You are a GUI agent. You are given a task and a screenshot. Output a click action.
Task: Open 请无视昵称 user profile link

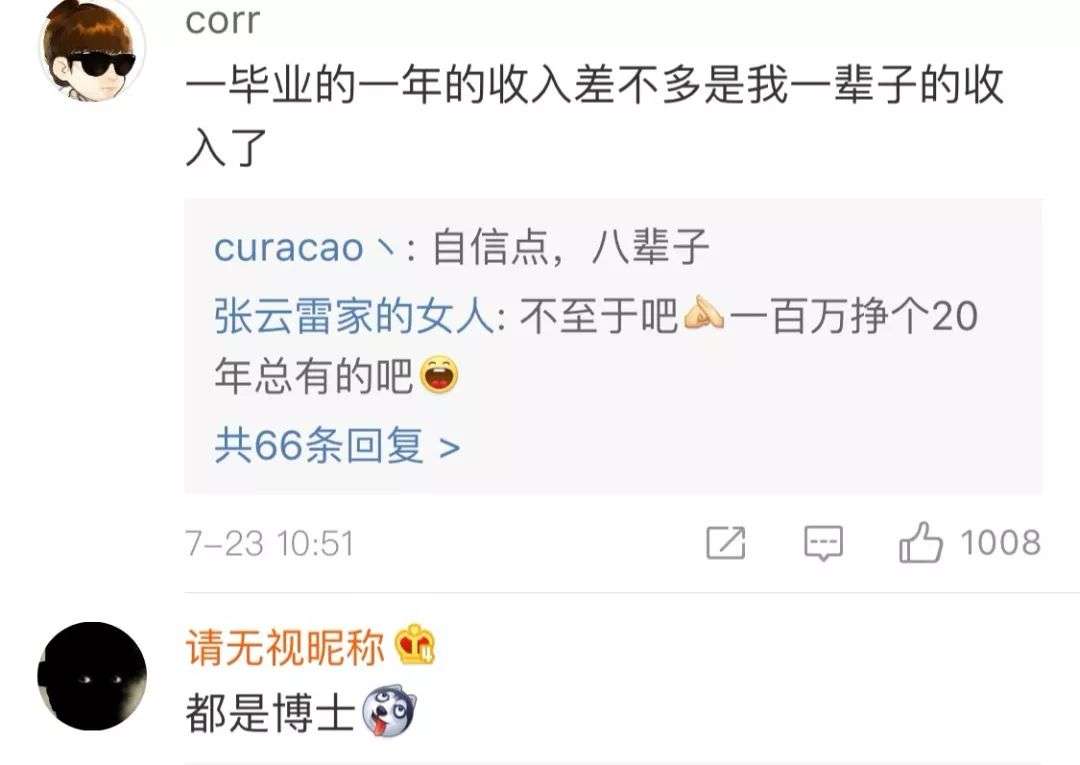coord(284,647)
